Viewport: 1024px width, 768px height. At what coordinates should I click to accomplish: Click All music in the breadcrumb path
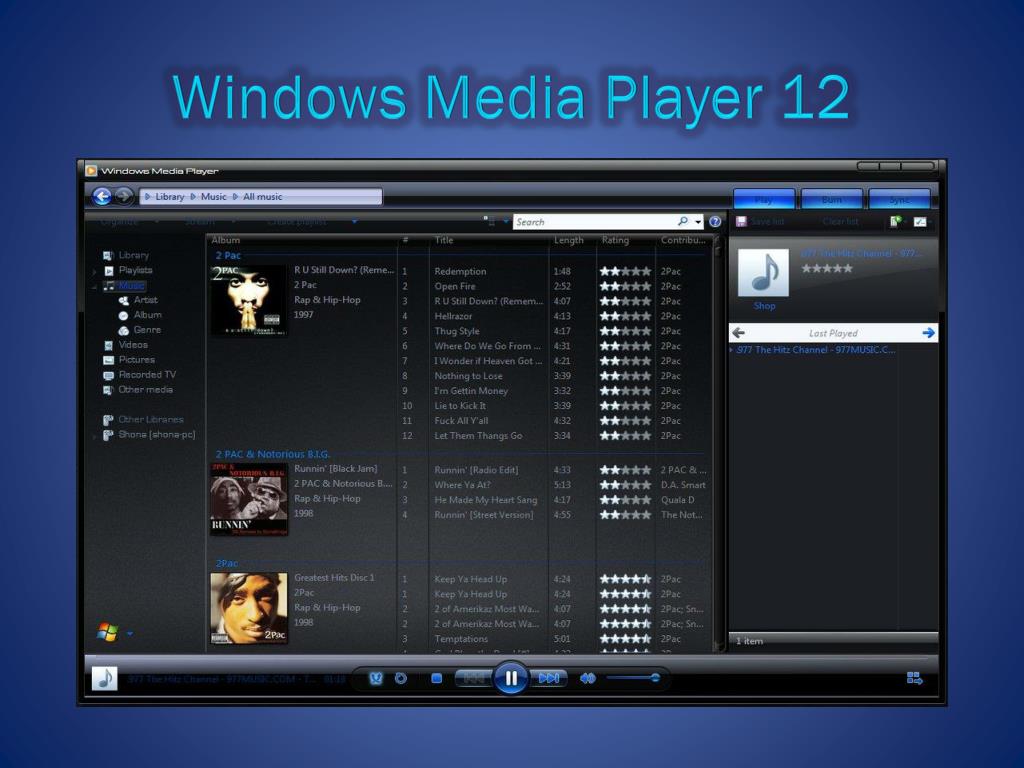263,197
